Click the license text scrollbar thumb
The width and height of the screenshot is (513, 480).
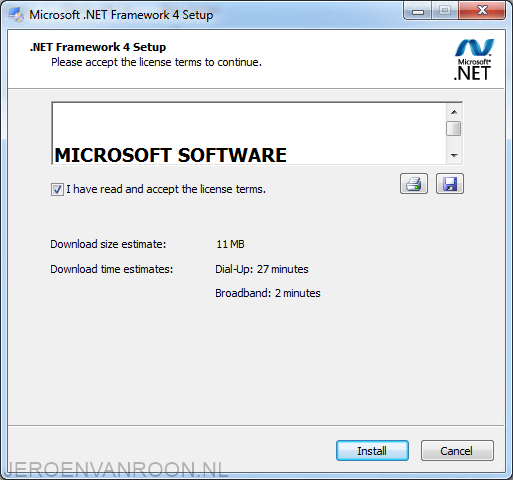(454, 129)
